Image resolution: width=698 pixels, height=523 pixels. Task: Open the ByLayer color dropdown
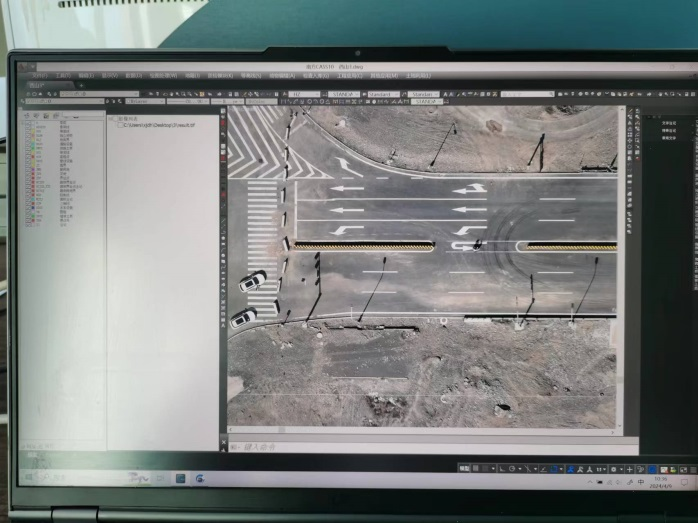[146, 101]
